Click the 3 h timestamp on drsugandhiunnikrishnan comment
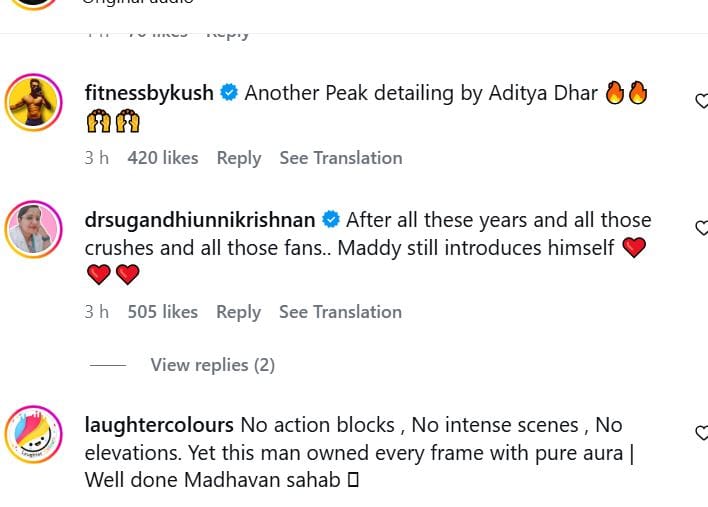Screen dimensions: 708x507 [97, 312]
